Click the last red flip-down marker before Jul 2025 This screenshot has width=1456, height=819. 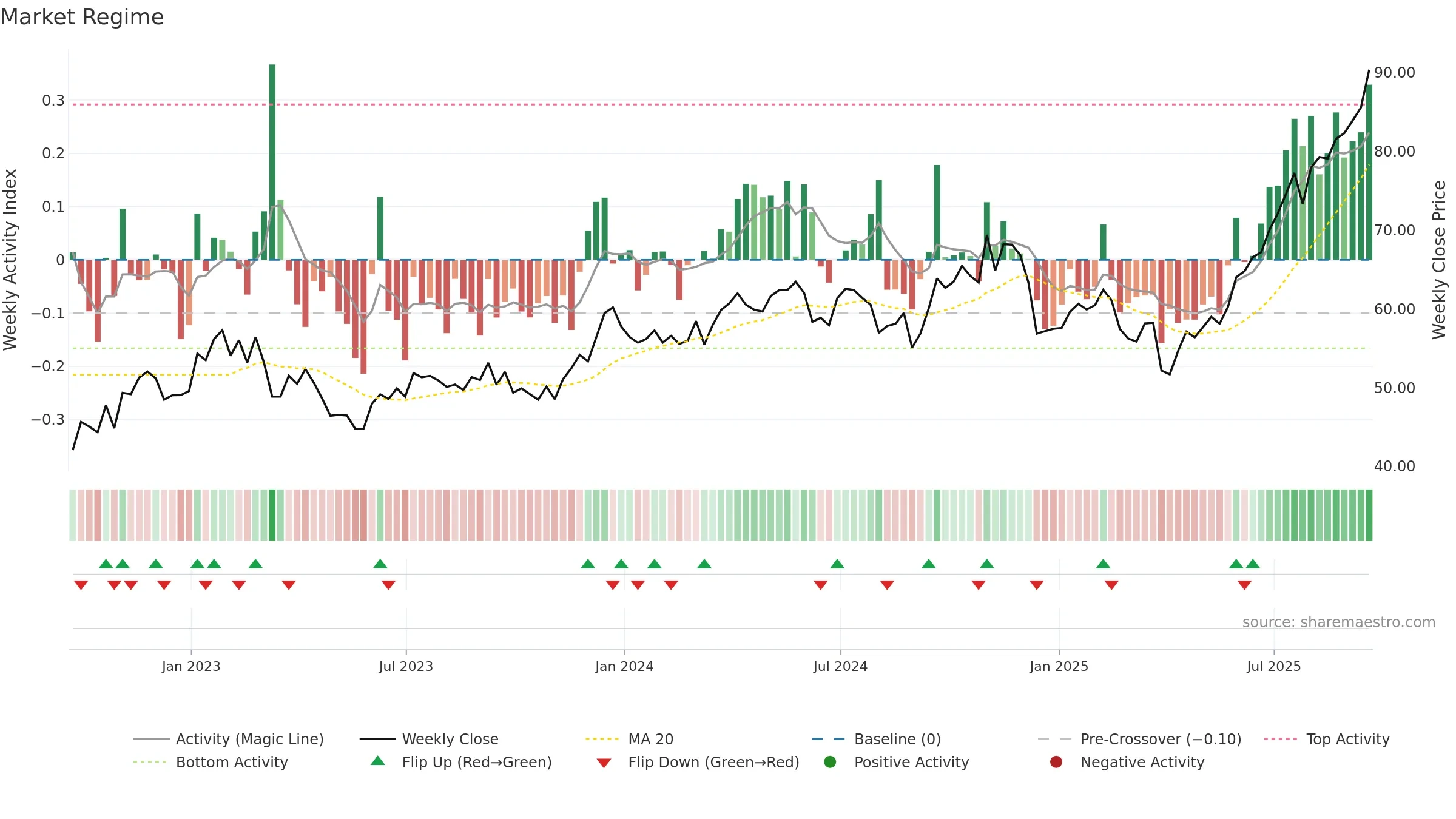pyautogui.click(x=1244, y=585)
